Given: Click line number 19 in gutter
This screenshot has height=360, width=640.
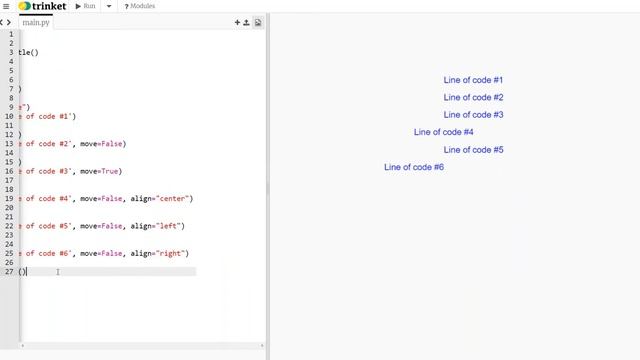Looking at the screenshot, I should click(9, 198).
